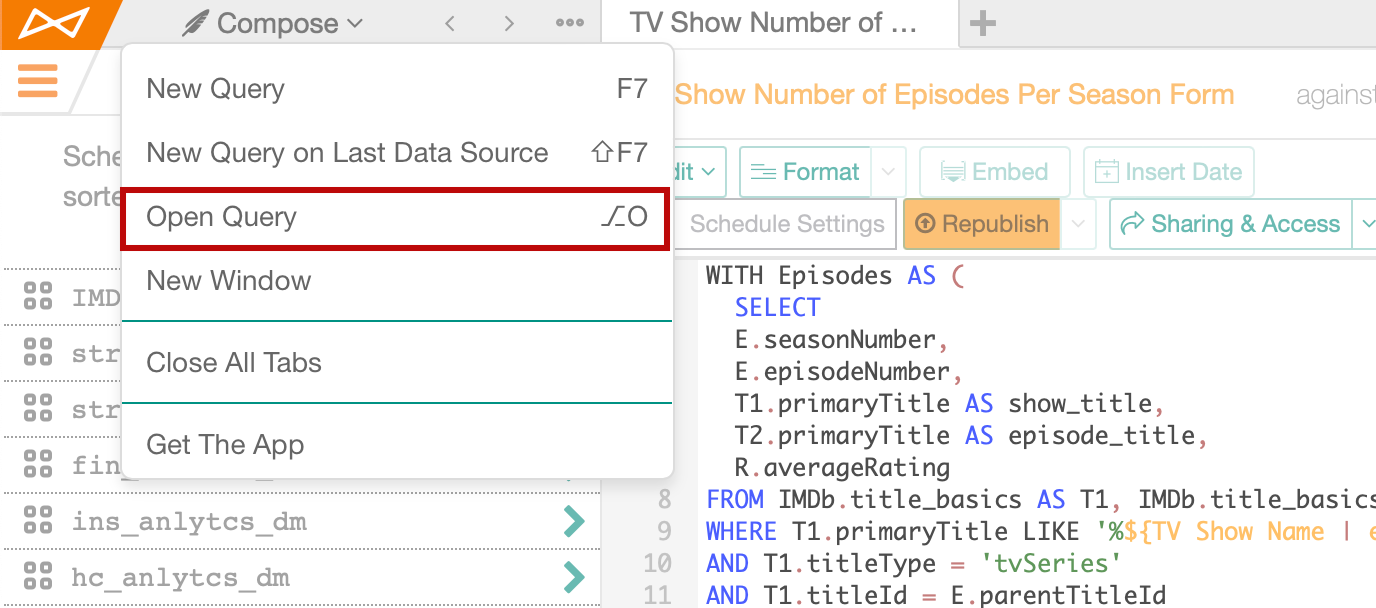The image size is (1376, 608).
Task: Click the R.averageRating code line
Action: [x=842, y=467]
